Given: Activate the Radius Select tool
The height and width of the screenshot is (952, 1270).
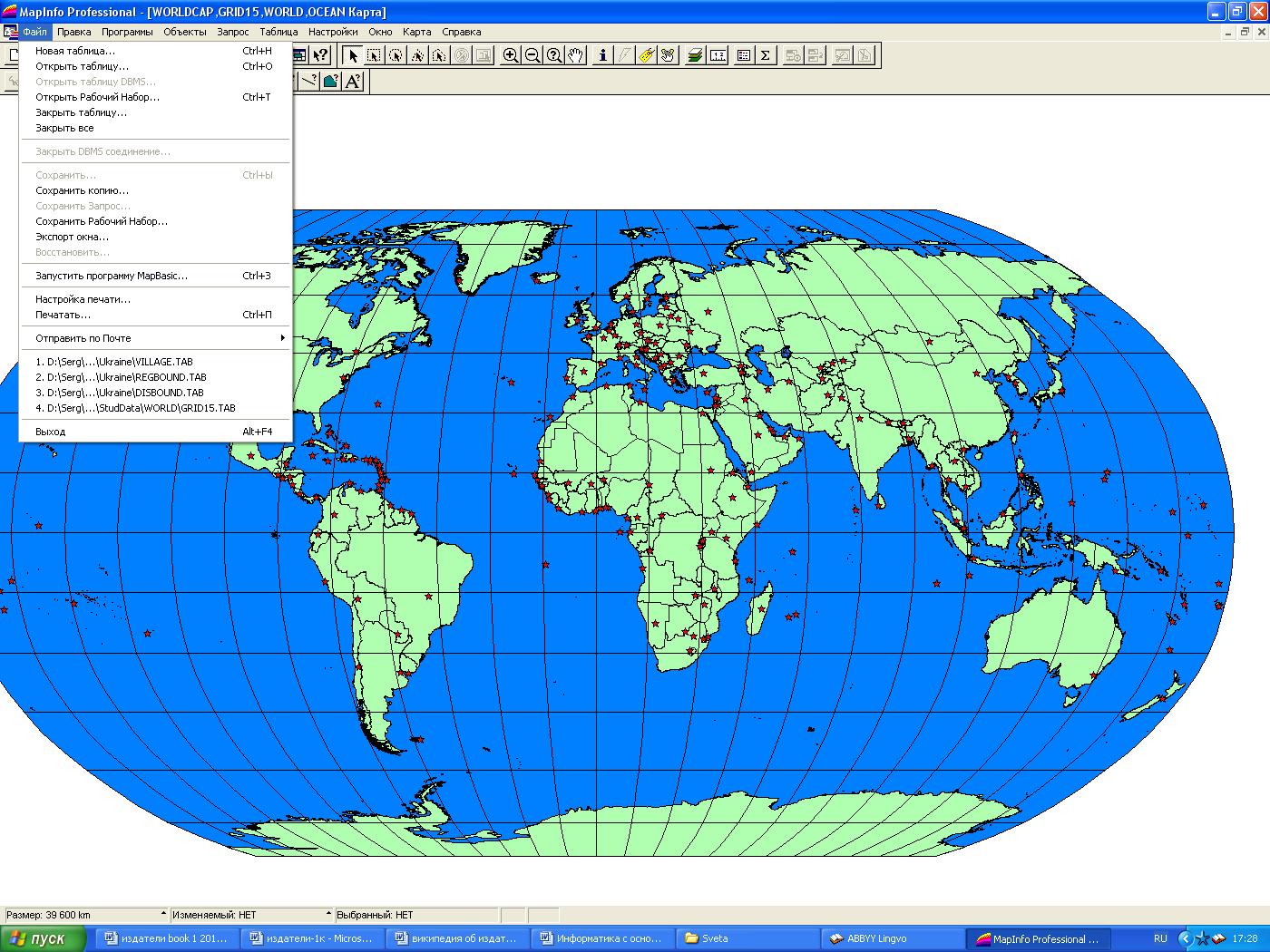Looking at the screenshot, I should point(396,55).
